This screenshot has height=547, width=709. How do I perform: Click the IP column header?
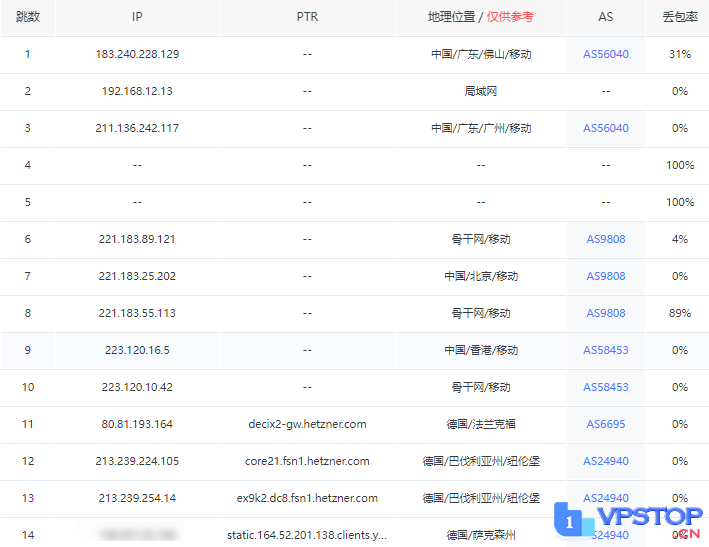click(x=137, y=18)
